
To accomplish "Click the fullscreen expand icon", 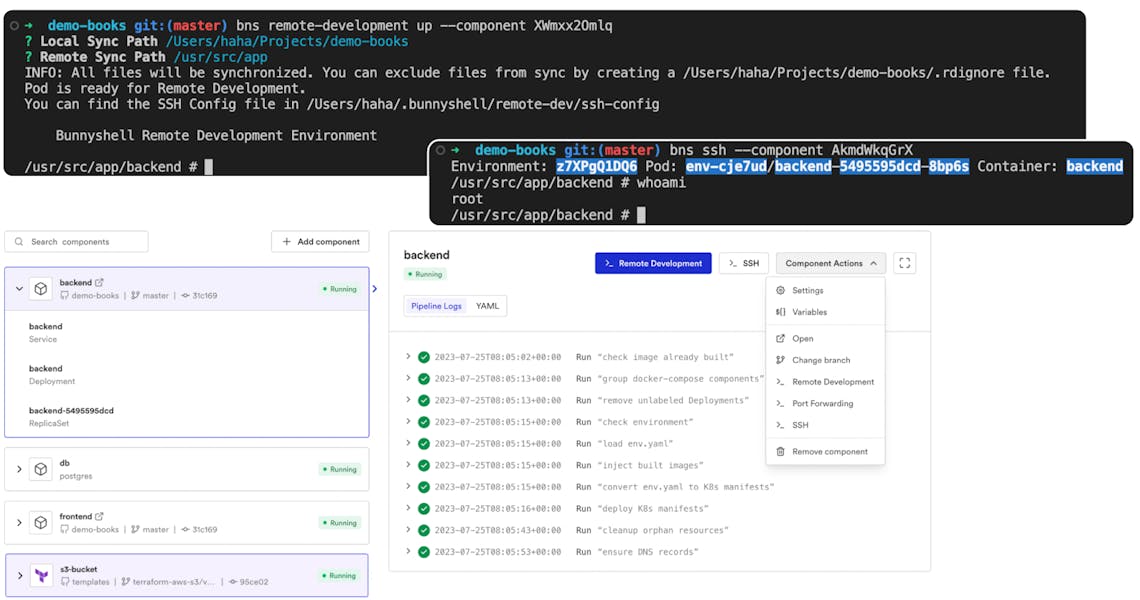I will click(904, 263).
